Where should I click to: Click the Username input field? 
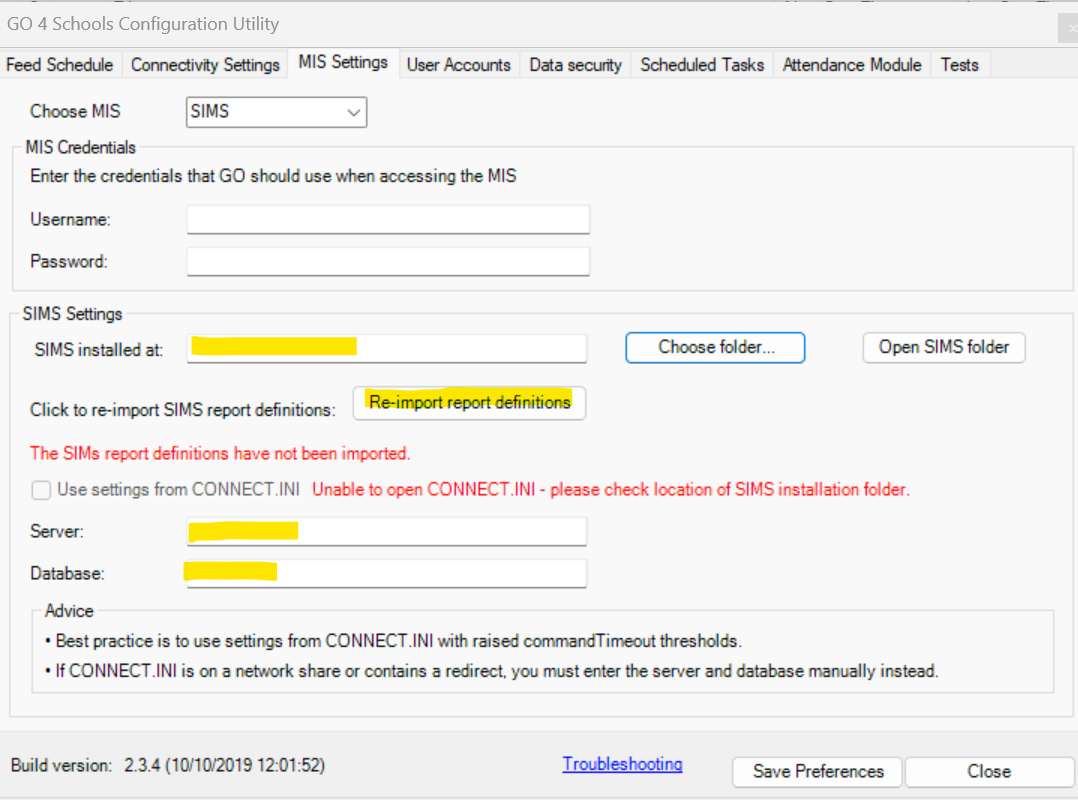point(388,220)
